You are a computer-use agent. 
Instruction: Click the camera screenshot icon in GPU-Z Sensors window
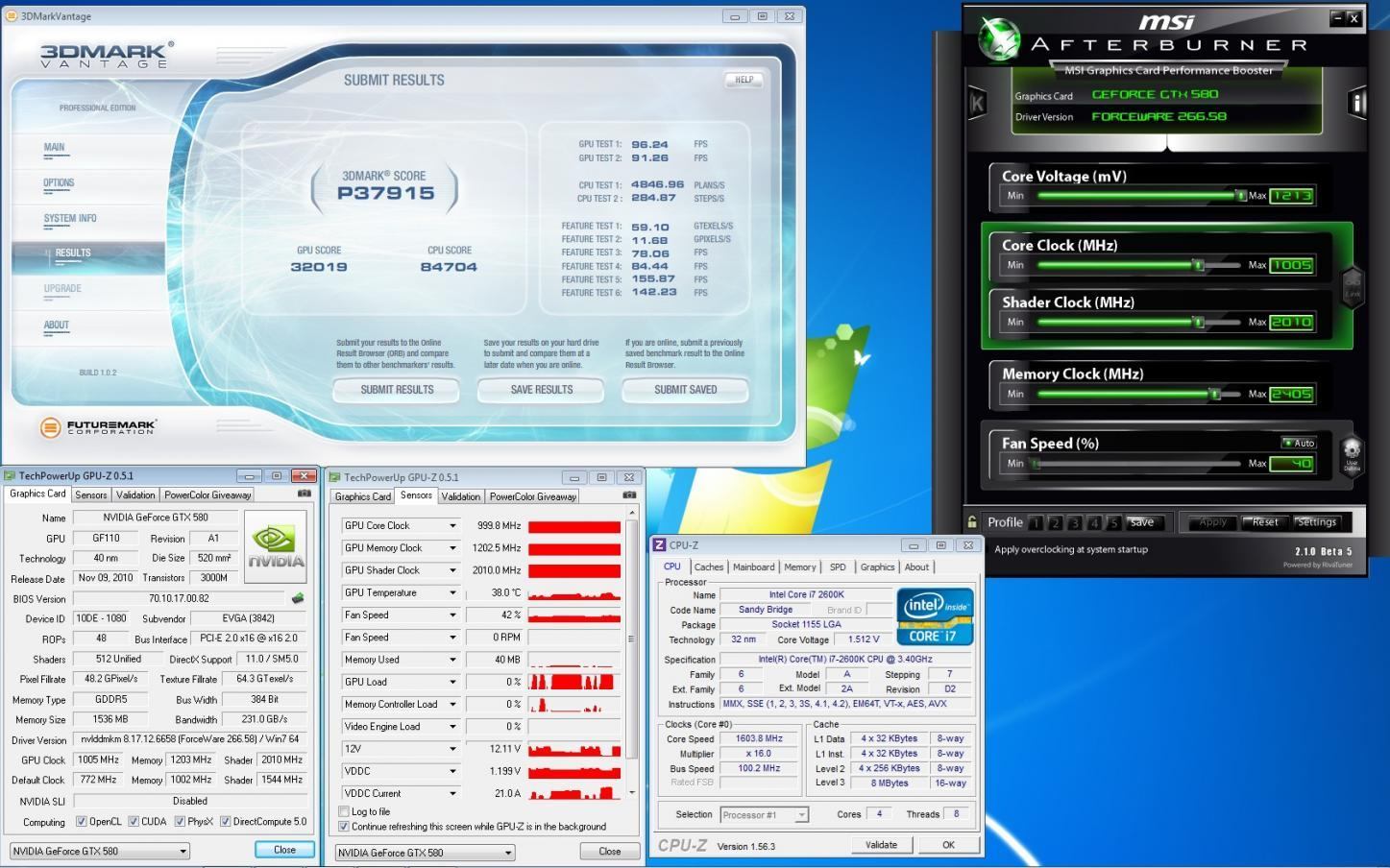(629, 495)
